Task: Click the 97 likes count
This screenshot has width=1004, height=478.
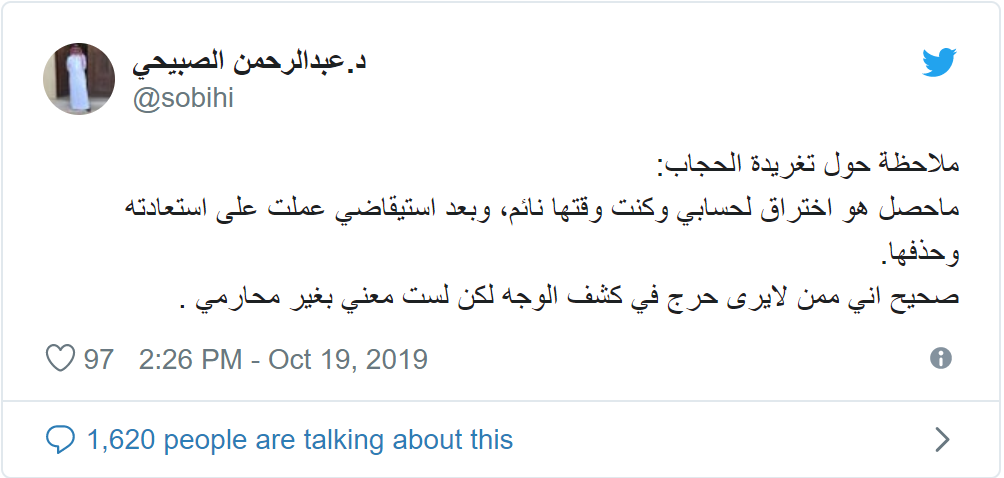Action: (99, 359)
